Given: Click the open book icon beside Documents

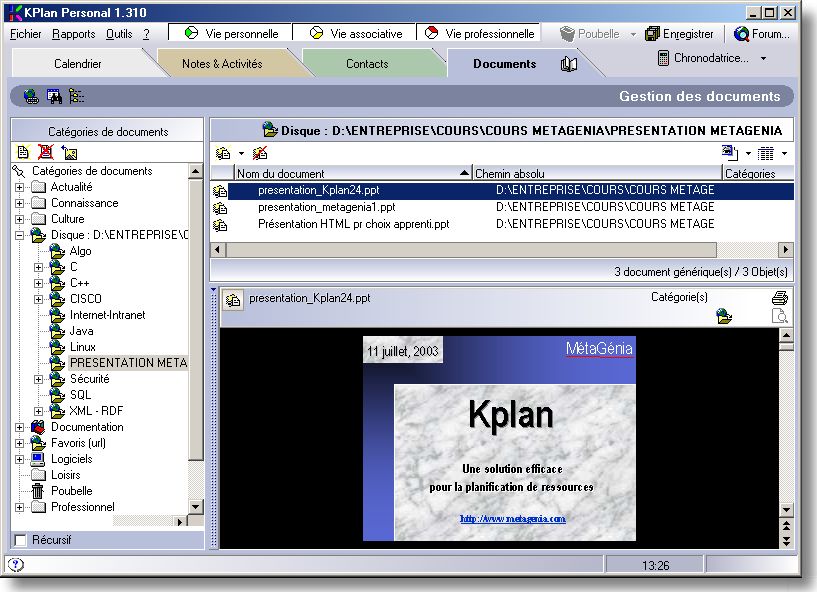Looking at the screenshot, I should tap(568, 64).
